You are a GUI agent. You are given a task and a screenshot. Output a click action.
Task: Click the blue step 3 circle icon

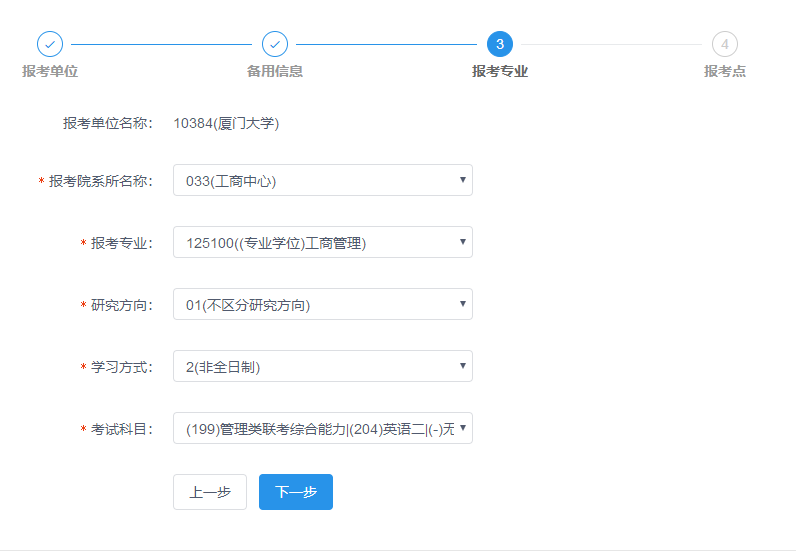tap(500, 44)
